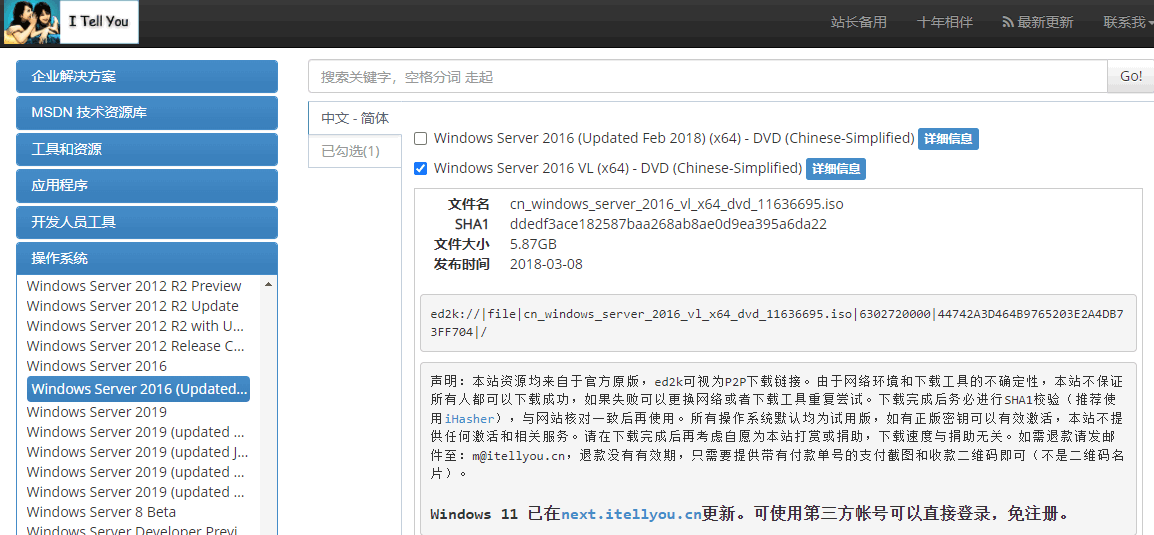Switch to the 已勾选(1) tab
The width and height of the screenshot is (1154, 535).
click(x=355, y=151)
